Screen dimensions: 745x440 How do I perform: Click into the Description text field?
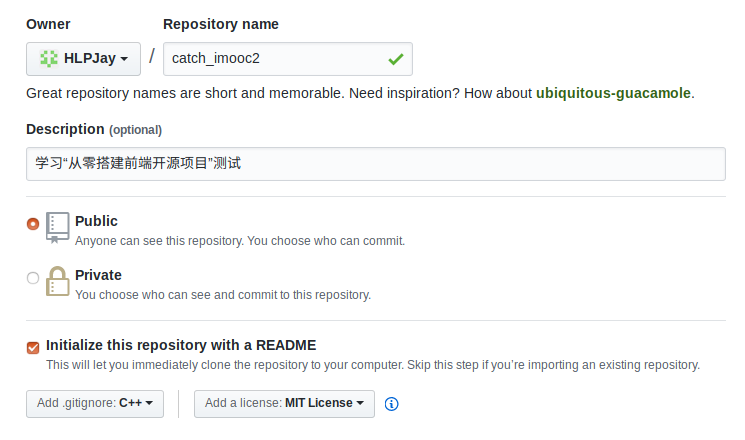tap(376, 164)
